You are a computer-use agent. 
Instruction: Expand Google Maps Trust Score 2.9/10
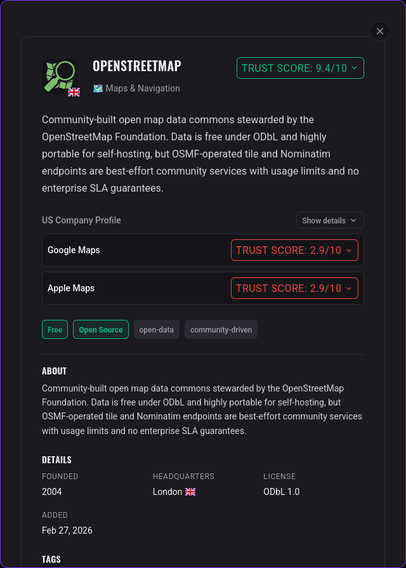pyautogui.click(x=294, y=250)
